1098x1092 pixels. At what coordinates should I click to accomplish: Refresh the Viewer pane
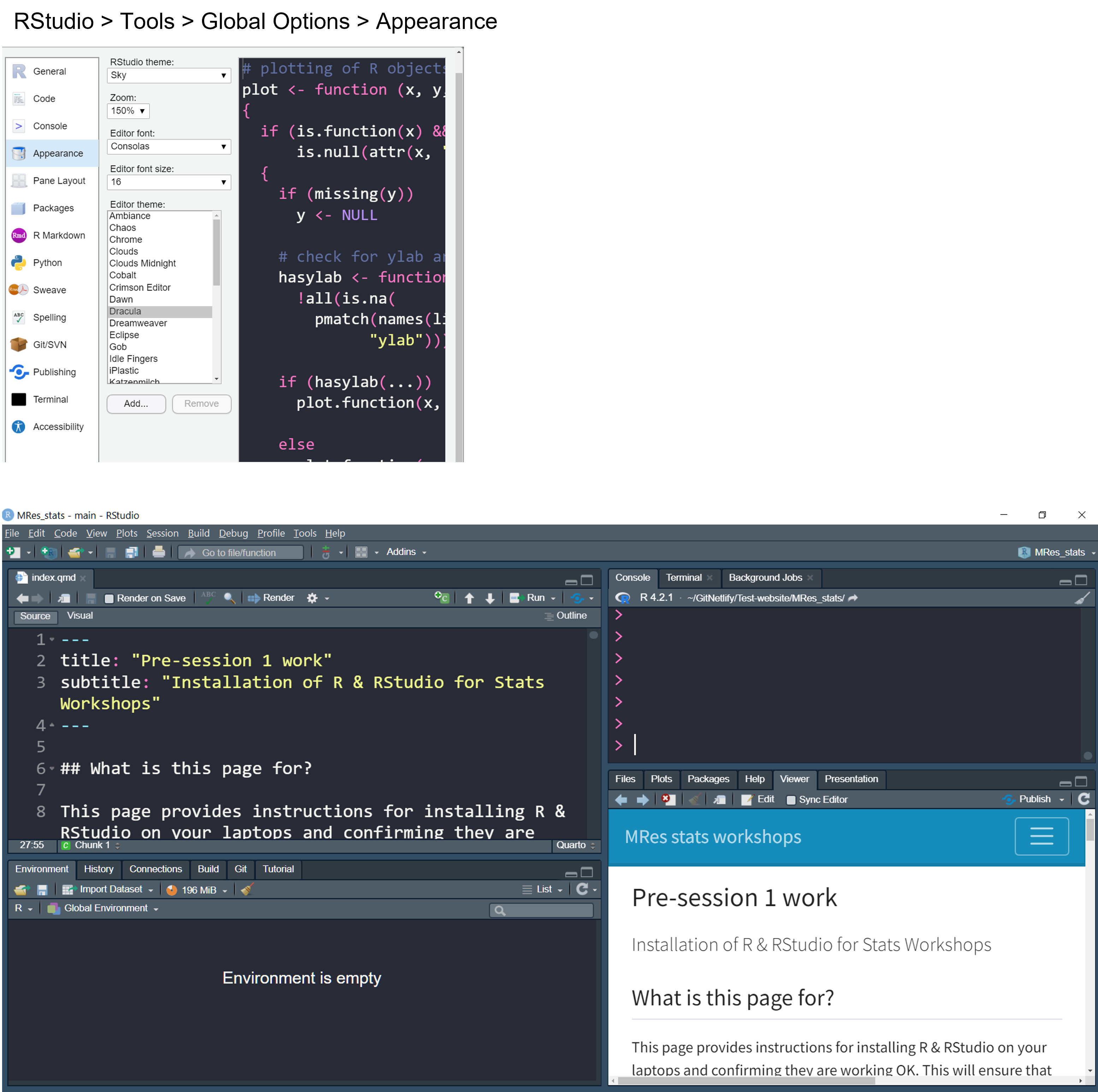(x=1084, y=799)
